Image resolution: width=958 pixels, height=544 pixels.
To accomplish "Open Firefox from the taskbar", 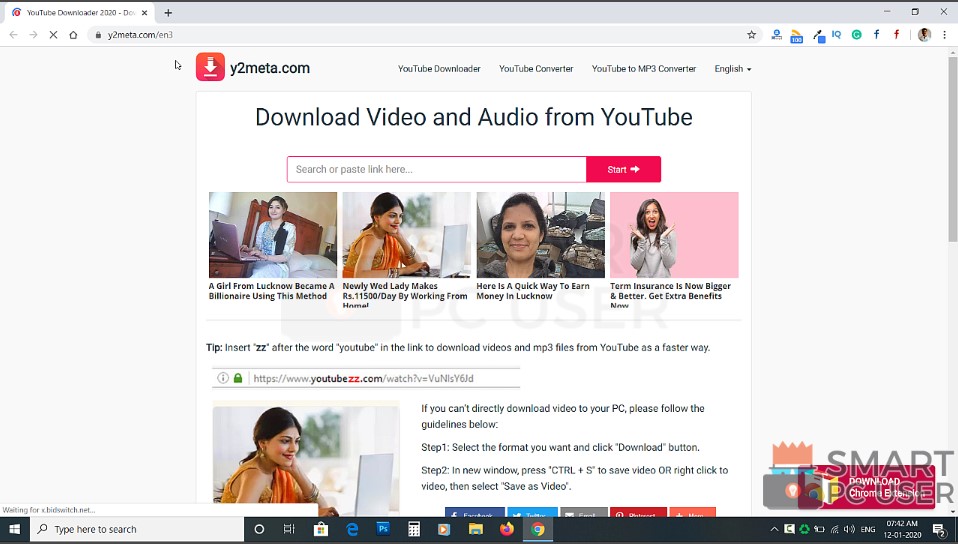I will coord(507,529).
